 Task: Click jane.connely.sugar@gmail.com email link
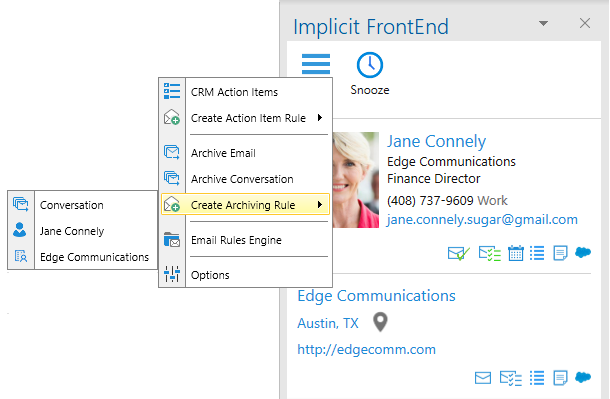482,219
